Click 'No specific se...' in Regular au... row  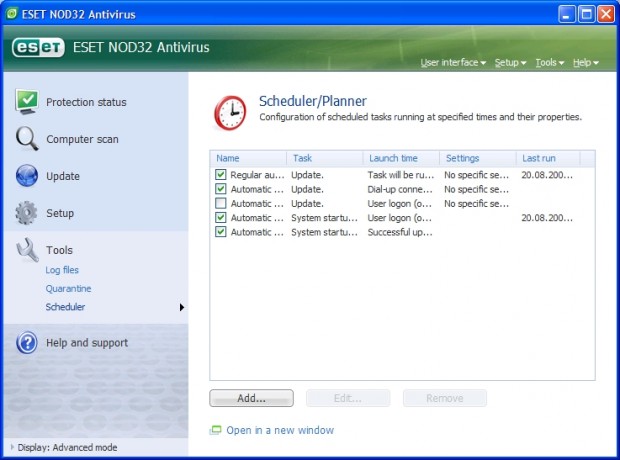click(x=476, y=175)
